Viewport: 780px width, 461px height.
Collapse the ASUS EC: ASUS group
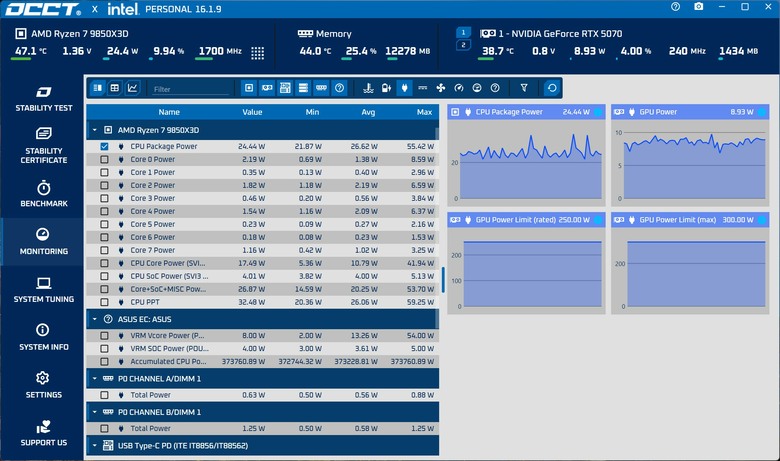[95, 319]
